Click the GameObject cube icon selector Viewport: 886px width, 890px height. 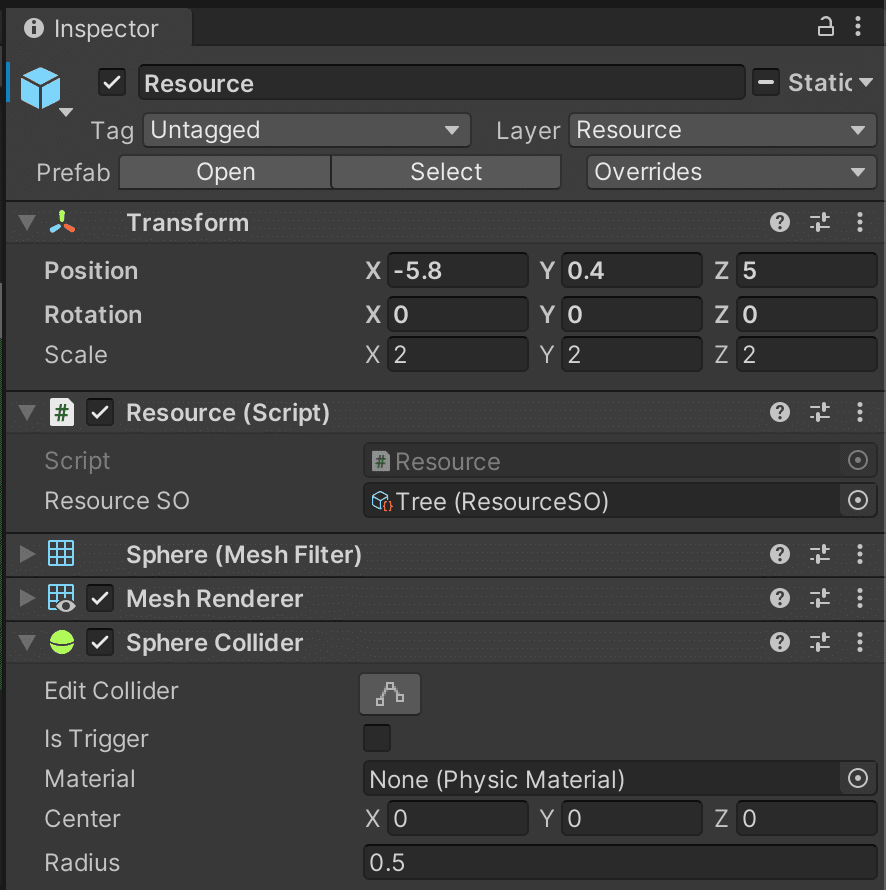point(45,90)
